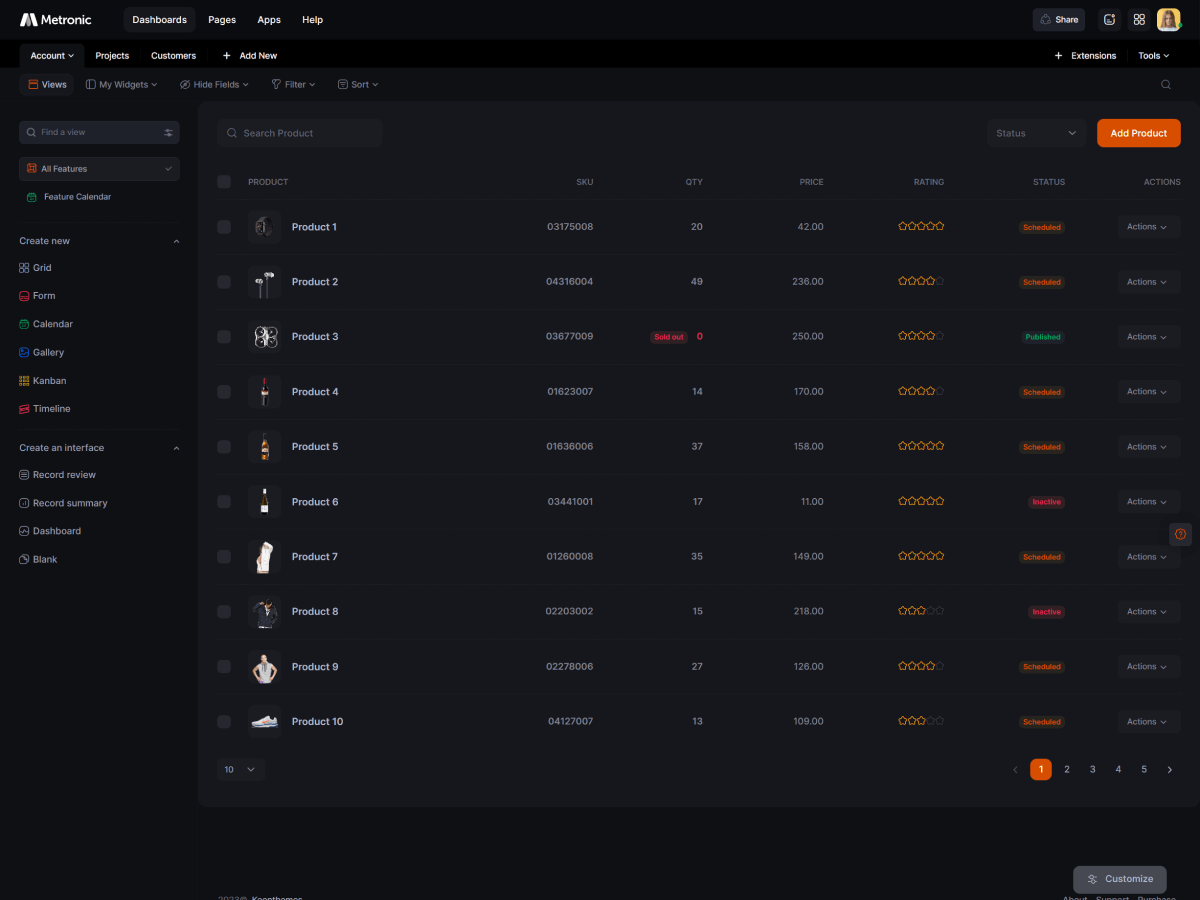Open the Pages menu in top navigation

click(222, 20)
